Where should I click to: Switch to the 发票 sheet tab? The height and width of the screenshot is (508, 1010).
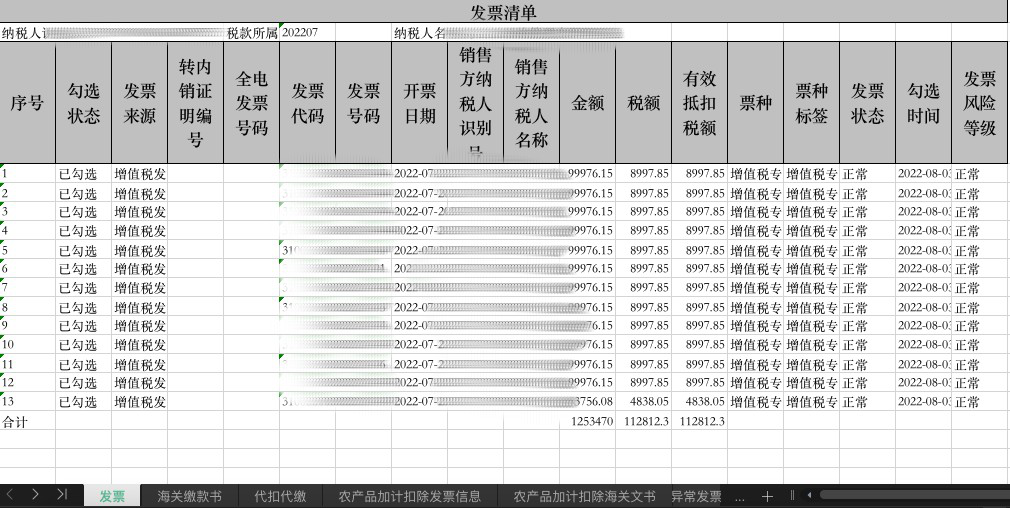[x=112, y=496]
